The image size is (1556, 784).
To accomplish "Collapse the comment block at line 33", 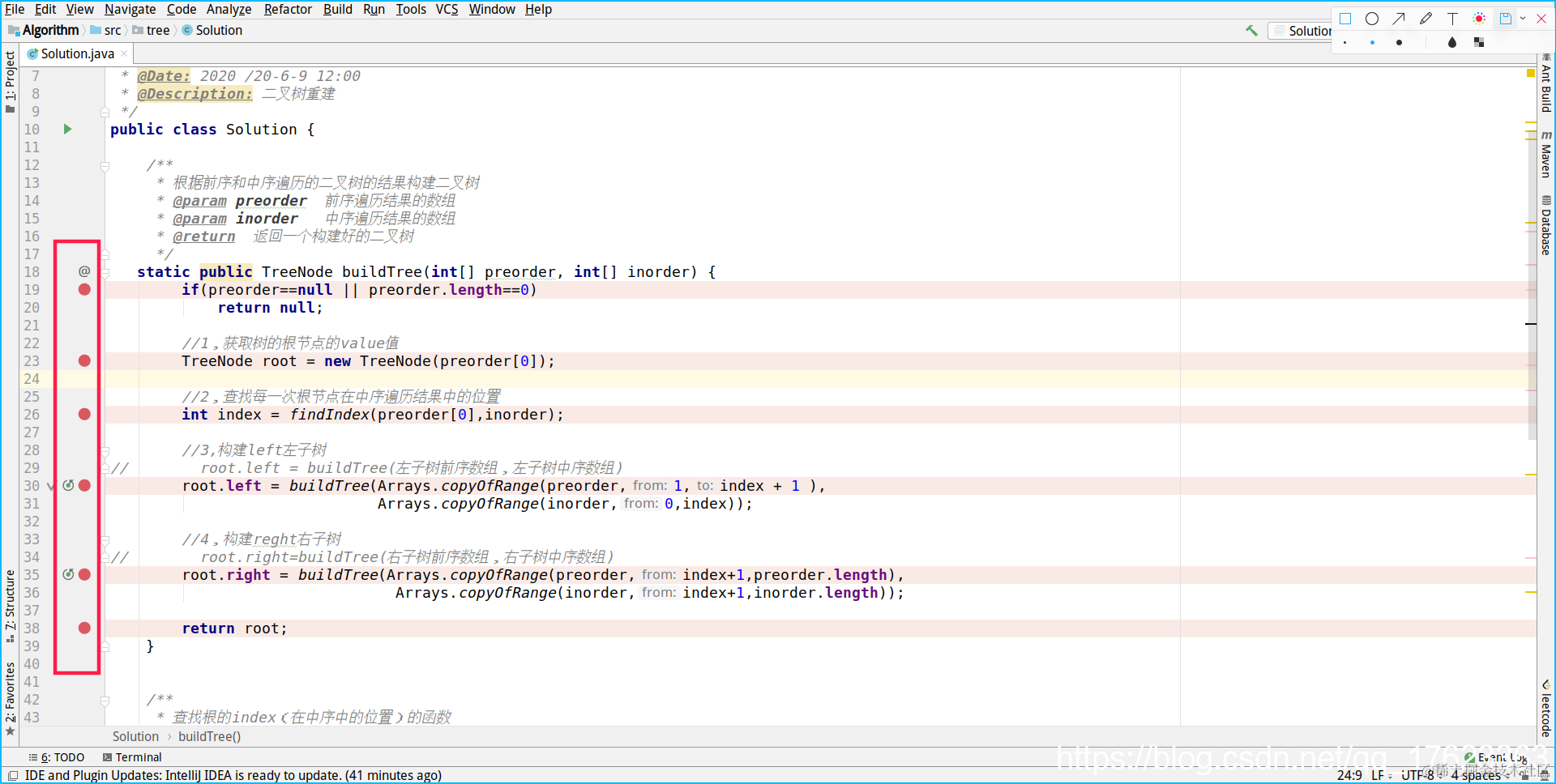I will point(105,540).
